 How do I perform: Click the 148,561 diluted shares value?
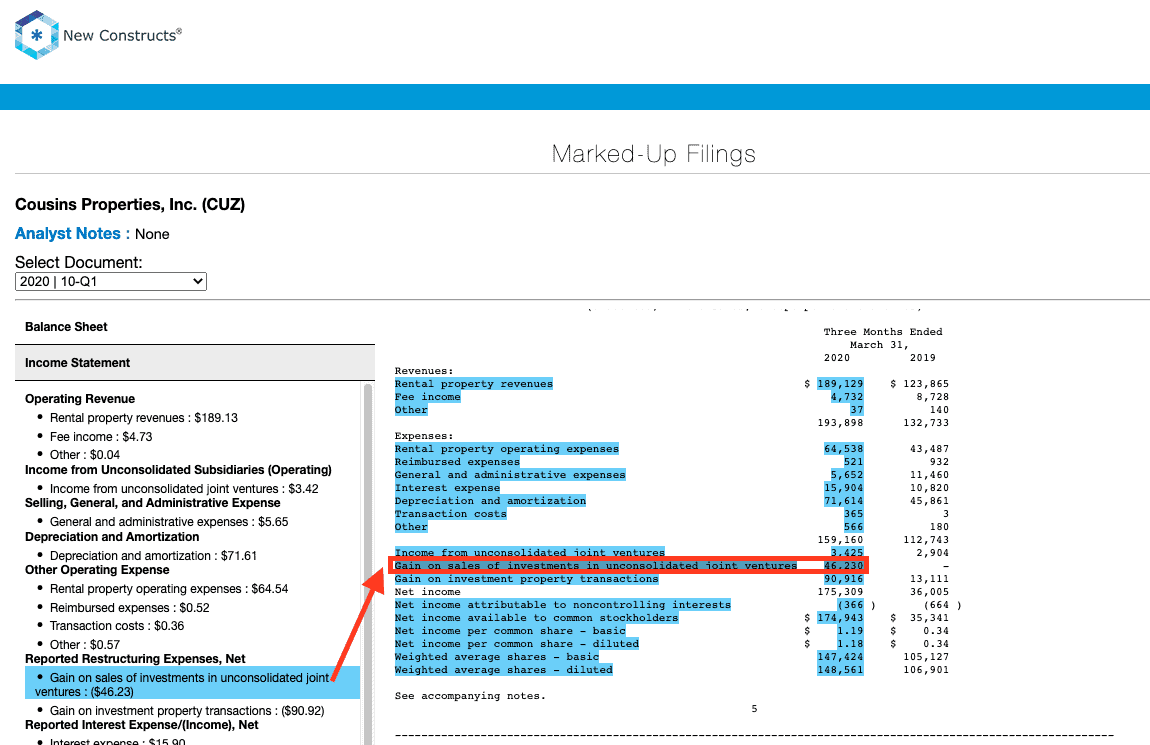pos(840,670)
